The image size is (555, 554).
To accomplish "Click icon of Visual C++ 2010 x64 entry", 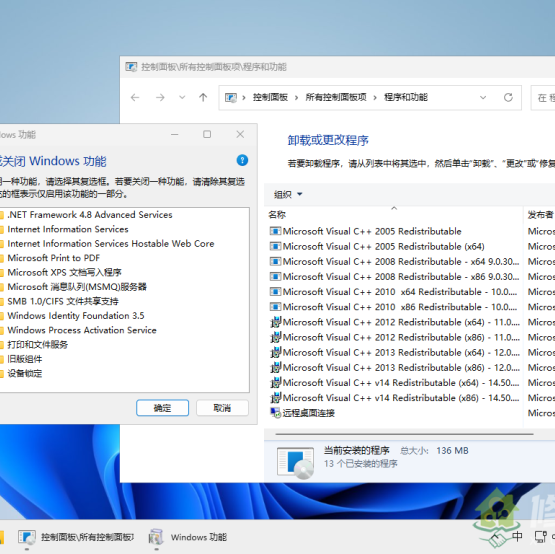I will [x=275, y=292].
